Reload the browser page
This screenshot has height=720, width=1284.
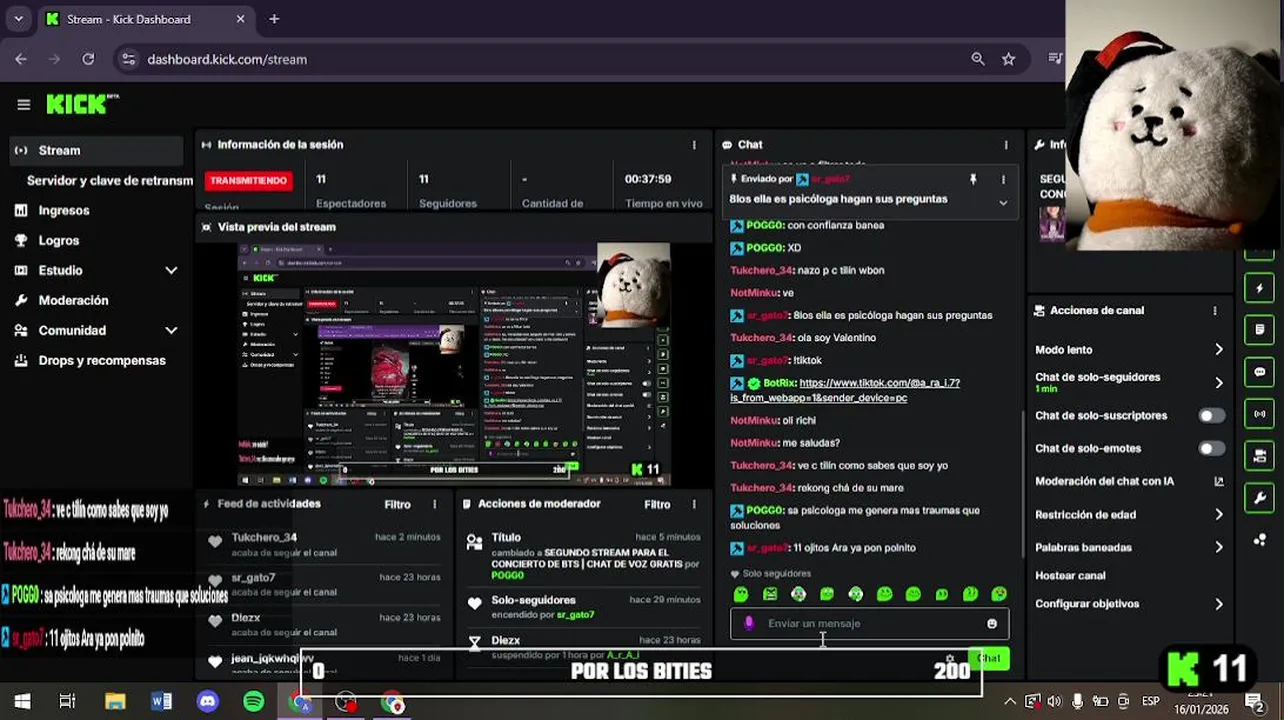(88, 59)
